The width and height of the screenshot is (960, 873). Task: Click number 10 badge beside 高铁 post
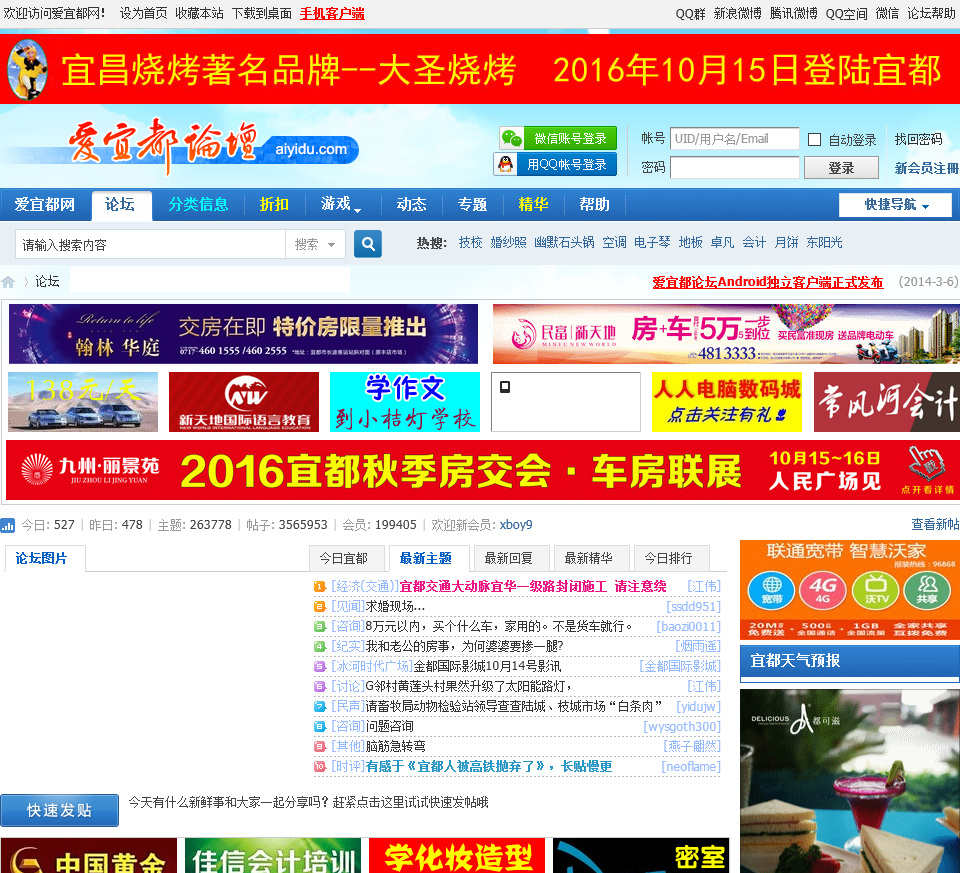pyautogui.click(x=320, y=766)
